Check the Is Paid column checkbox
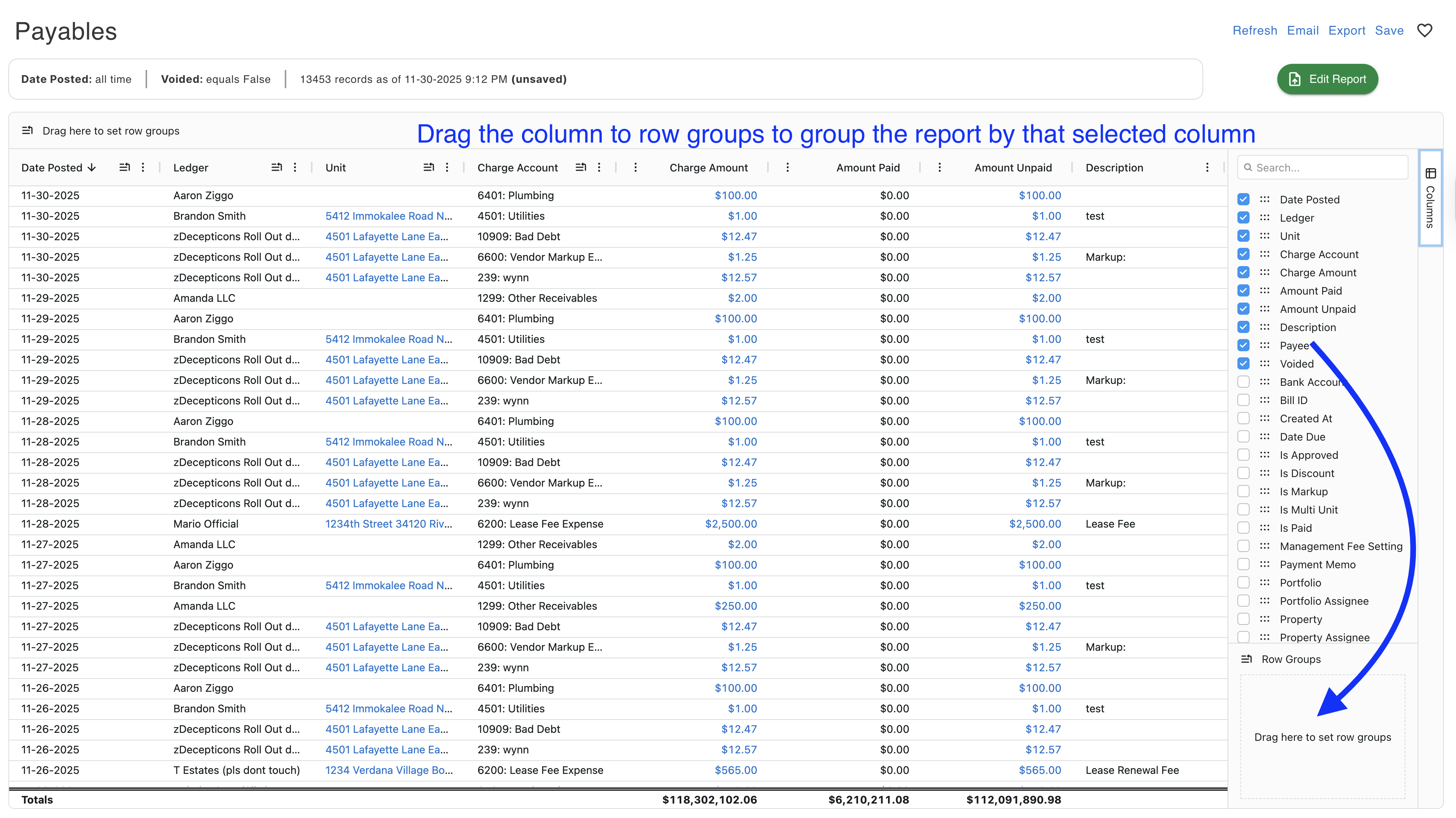Screen dimensions: 1456x818 coord(1243,528)
